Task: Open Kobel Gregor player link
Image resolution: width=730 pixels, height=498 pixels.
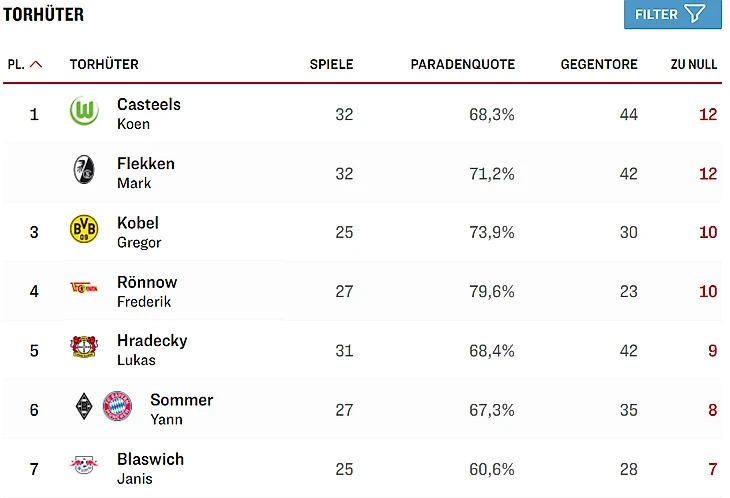Action: click(138, 231)
